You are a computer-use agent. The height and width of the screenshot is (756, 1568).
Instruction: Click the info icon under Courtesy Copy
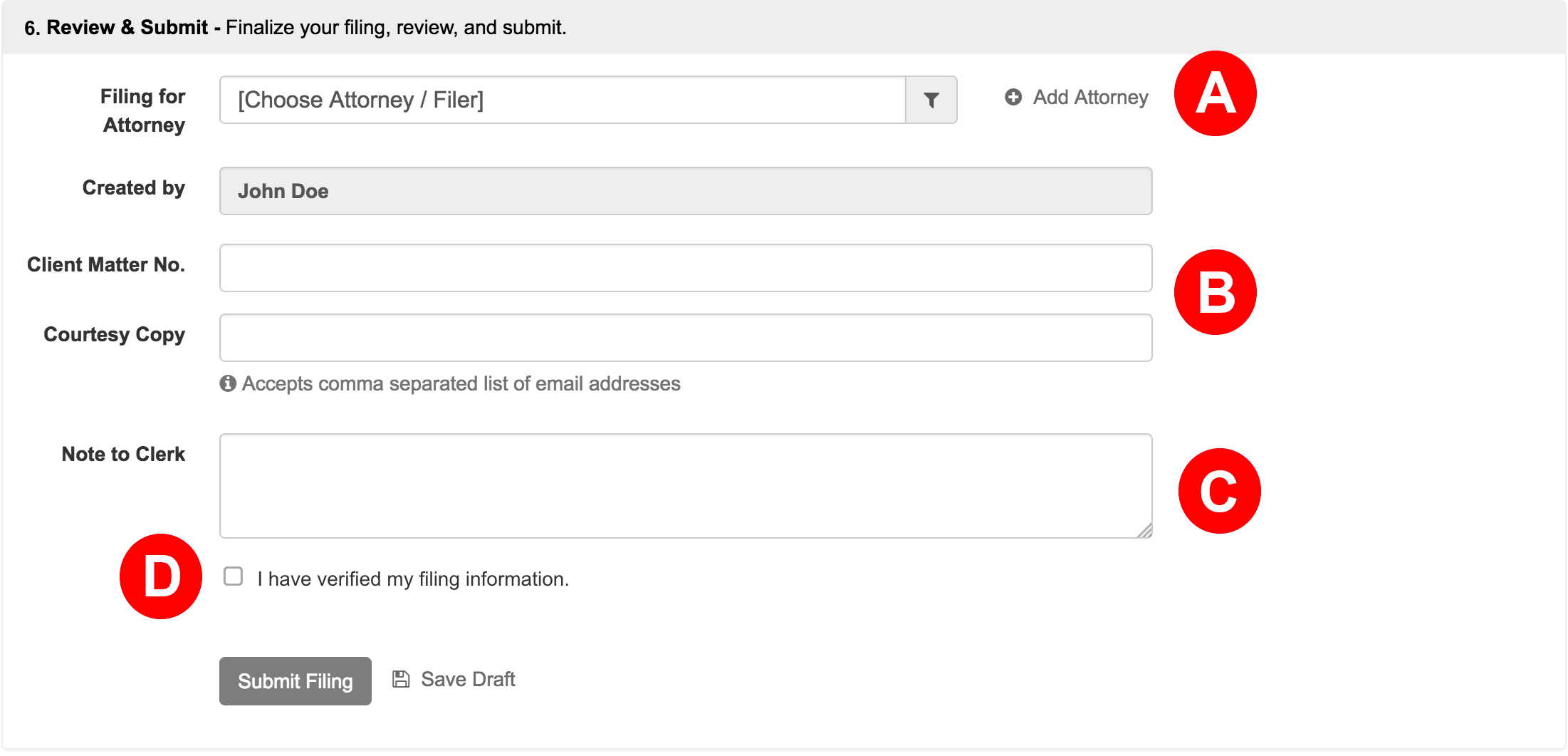point(228,383)
